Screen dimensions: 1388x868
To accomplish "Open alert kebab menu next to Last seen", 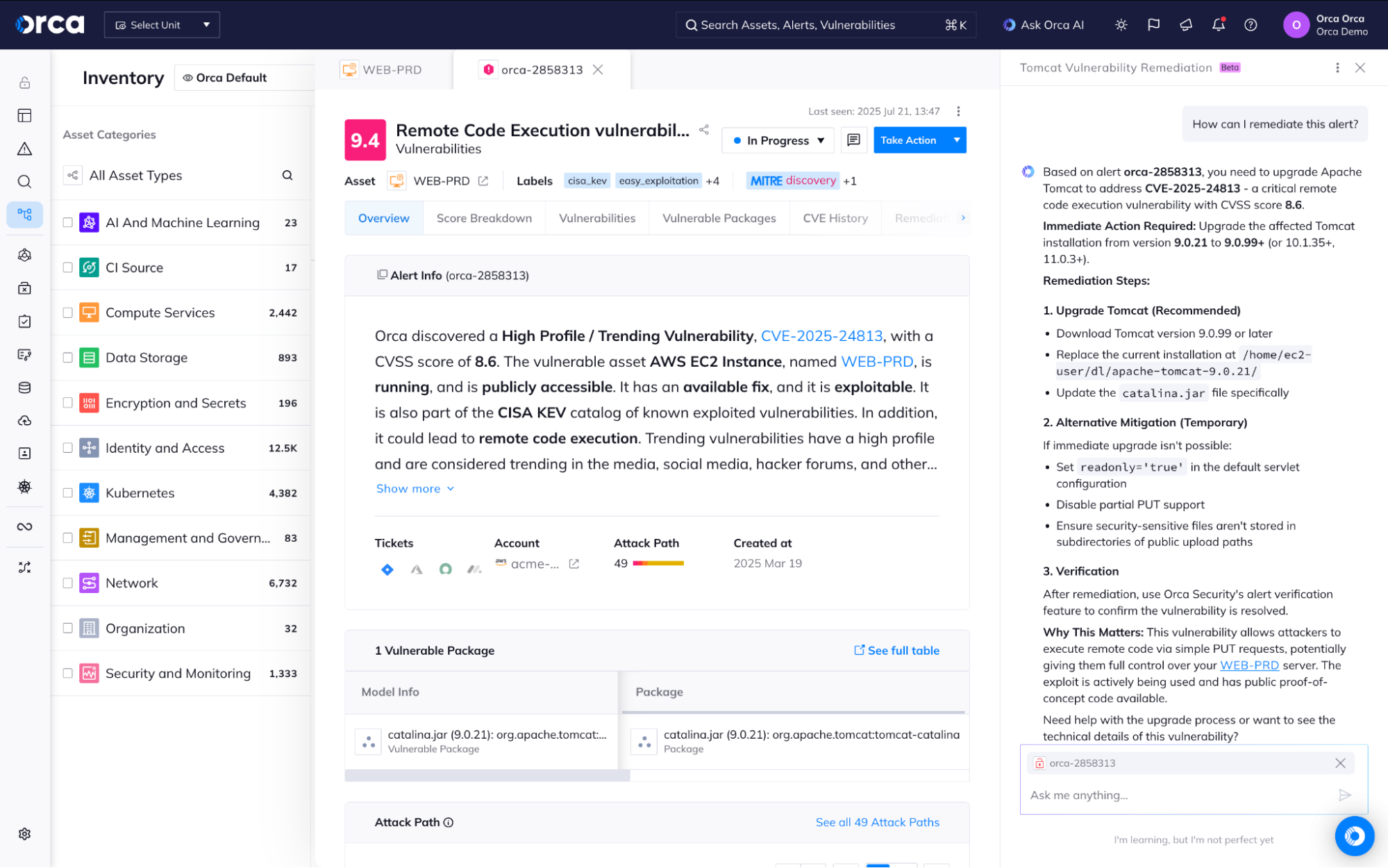I will [958, 111].
